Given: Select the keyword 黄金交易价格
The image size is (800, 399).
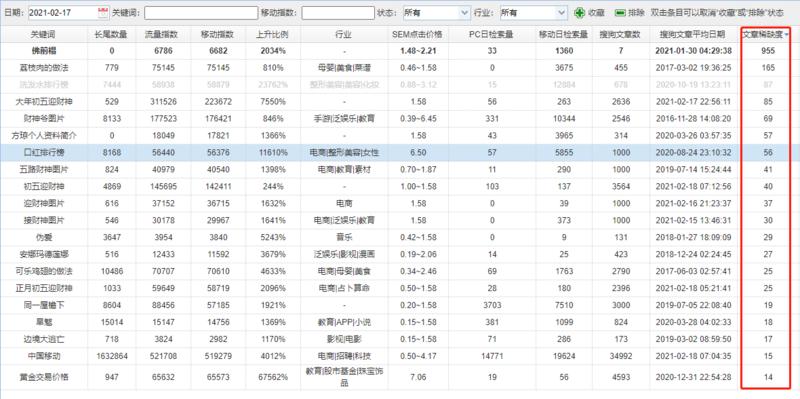Looking at the screenshot, I should pos(43,378).
